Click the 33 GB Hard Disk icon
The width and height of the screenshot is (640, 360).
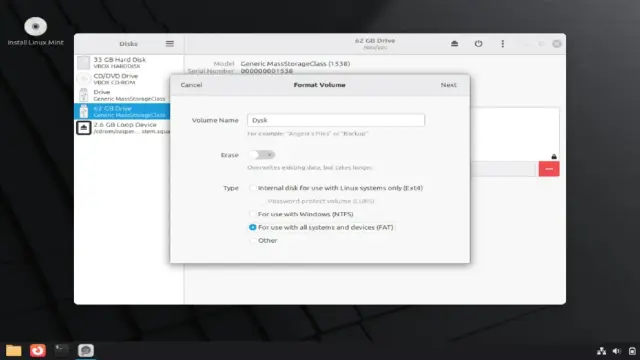[84, 62]
